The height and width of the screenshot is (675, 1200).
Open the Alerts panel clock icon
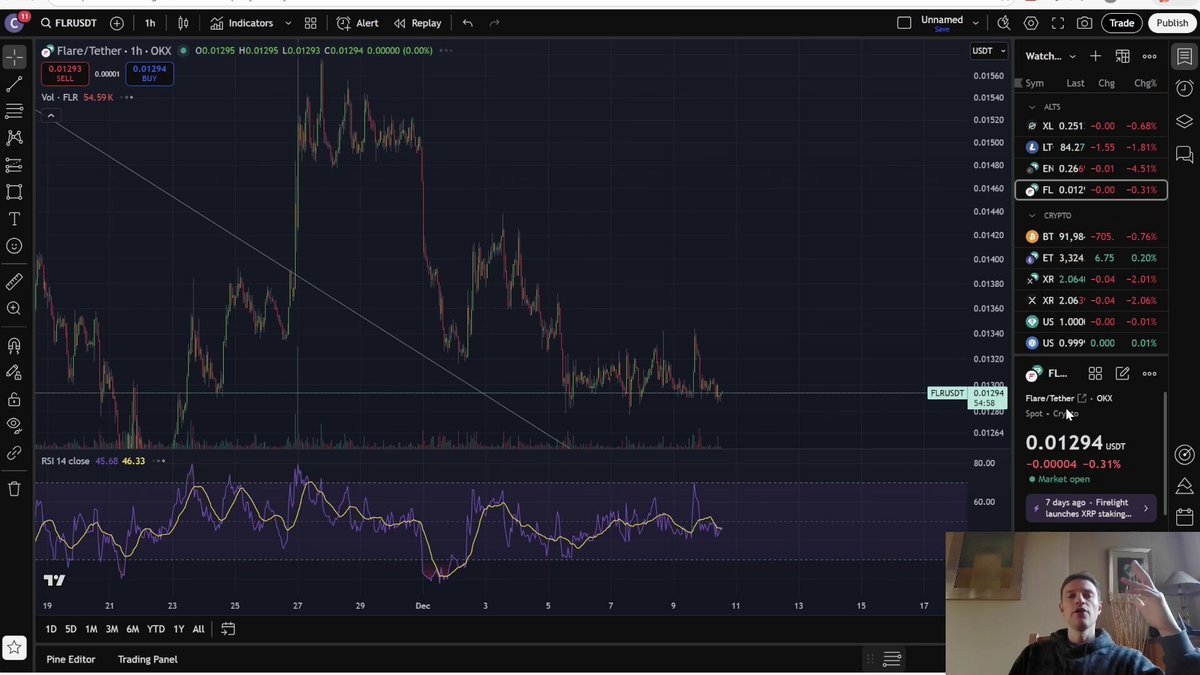(x=1184, y=89)
